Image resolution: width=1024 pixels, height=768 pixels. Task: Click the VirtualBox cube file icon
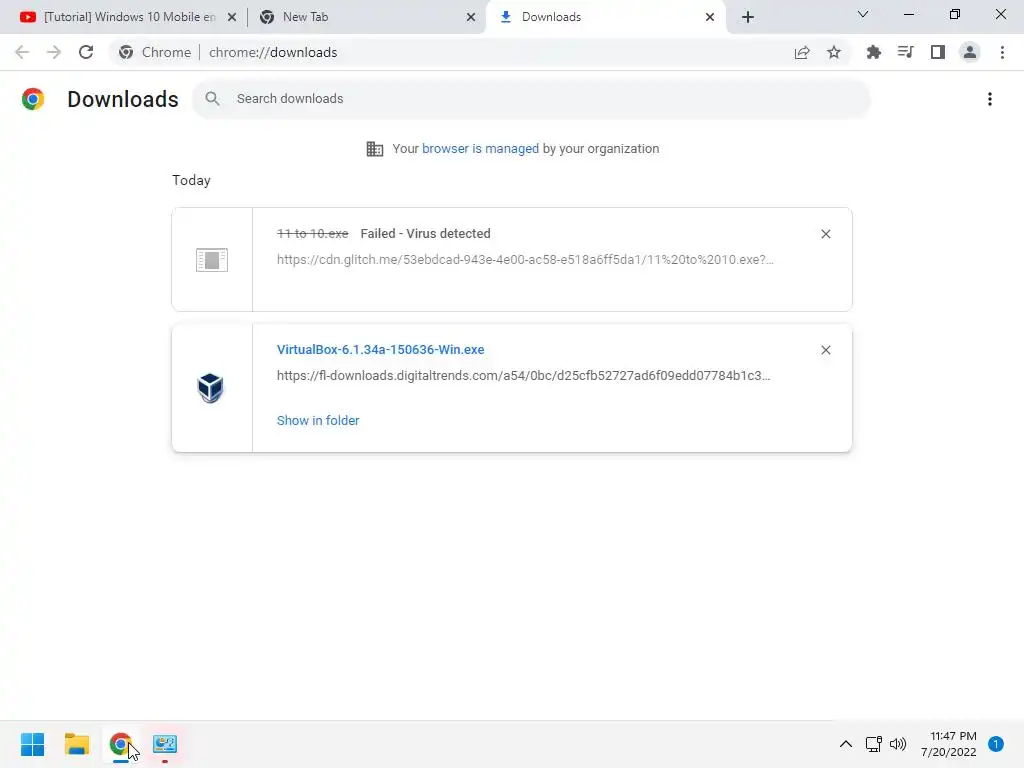coord(210,388)
